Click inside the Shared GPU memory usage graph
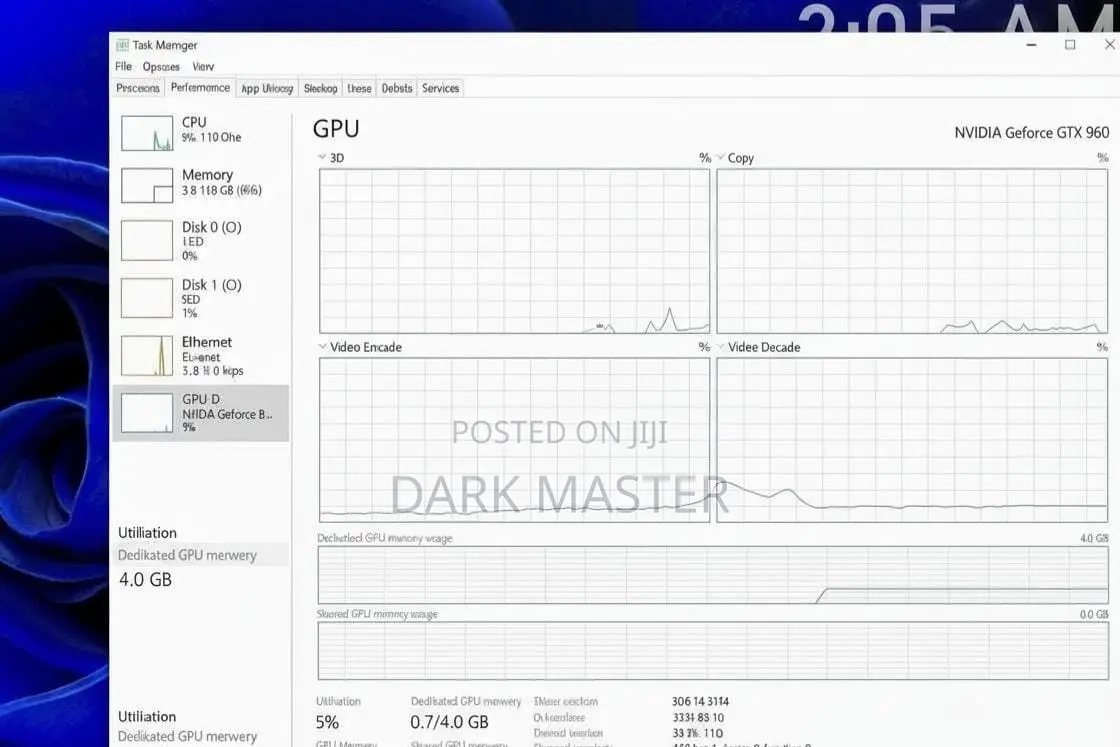The width and height of the screenshot is (1120, 747). tap(713, 651)
